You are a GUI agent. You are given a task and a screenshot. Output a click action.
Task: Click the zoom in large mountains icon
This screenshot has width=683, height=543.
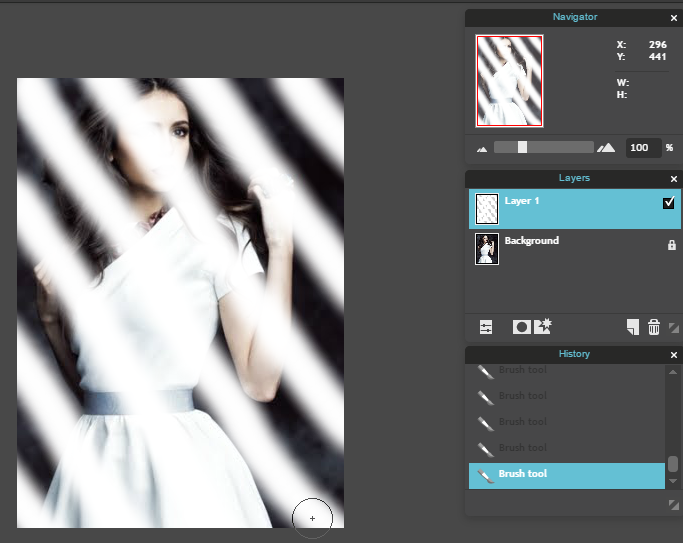[x=606, y=148]
